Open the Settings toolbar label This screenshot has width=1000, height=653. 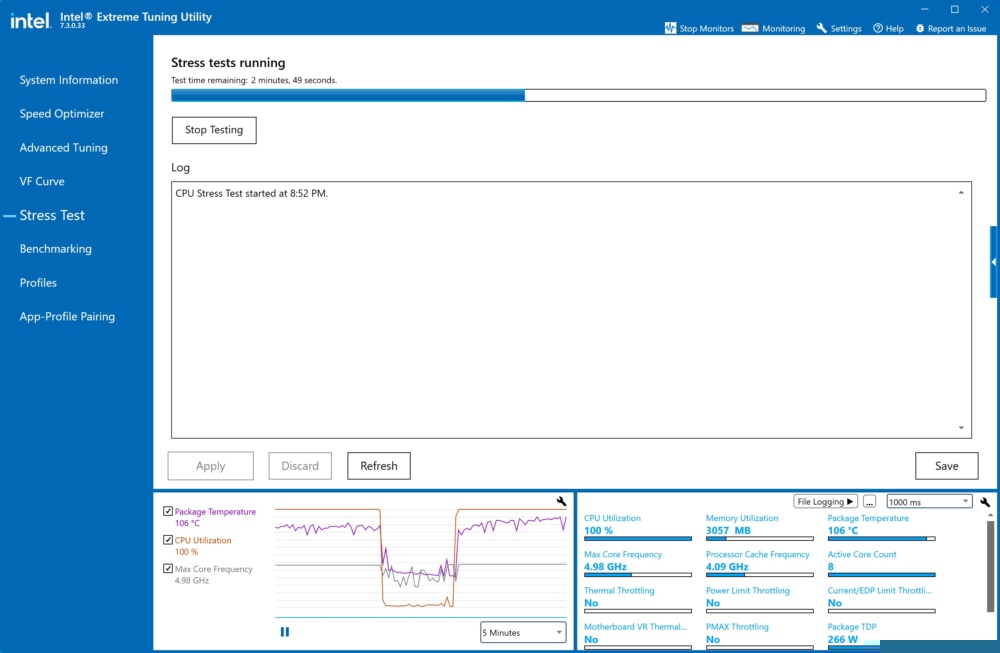[846, 29]
